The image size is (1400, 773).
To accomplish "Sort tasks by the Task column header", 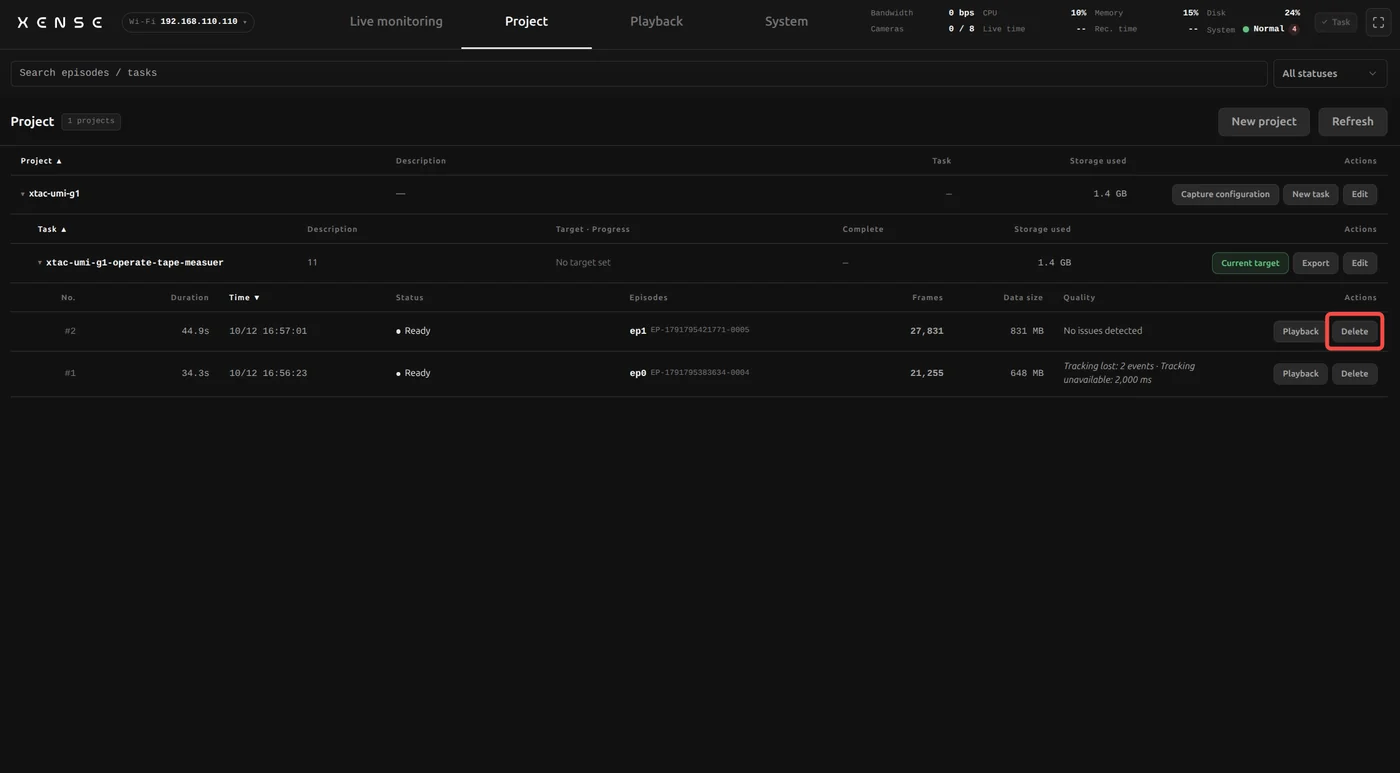I will (x=52, y=229).
